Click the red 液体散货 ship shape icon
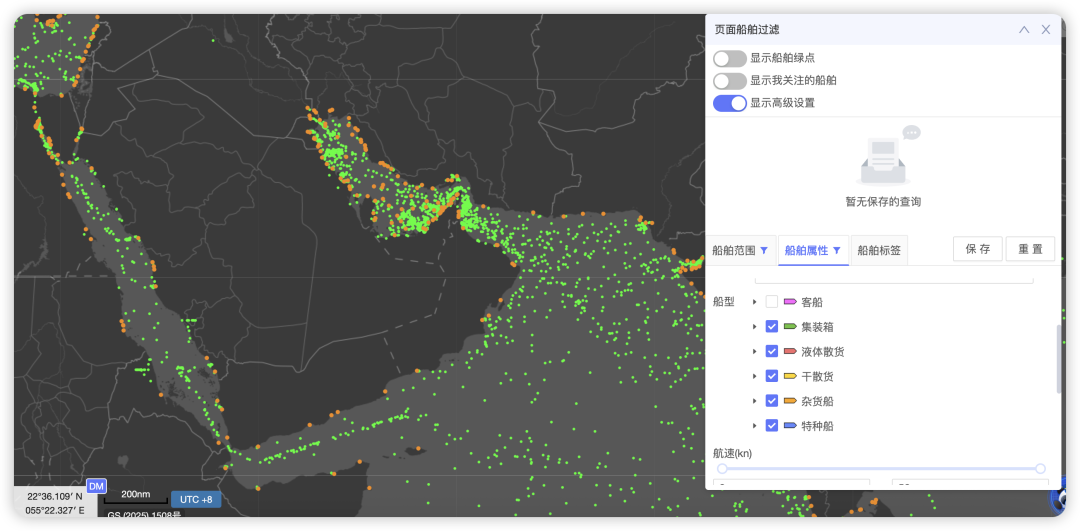Viewport: 1080px width, 531px height. coord(790,351)
